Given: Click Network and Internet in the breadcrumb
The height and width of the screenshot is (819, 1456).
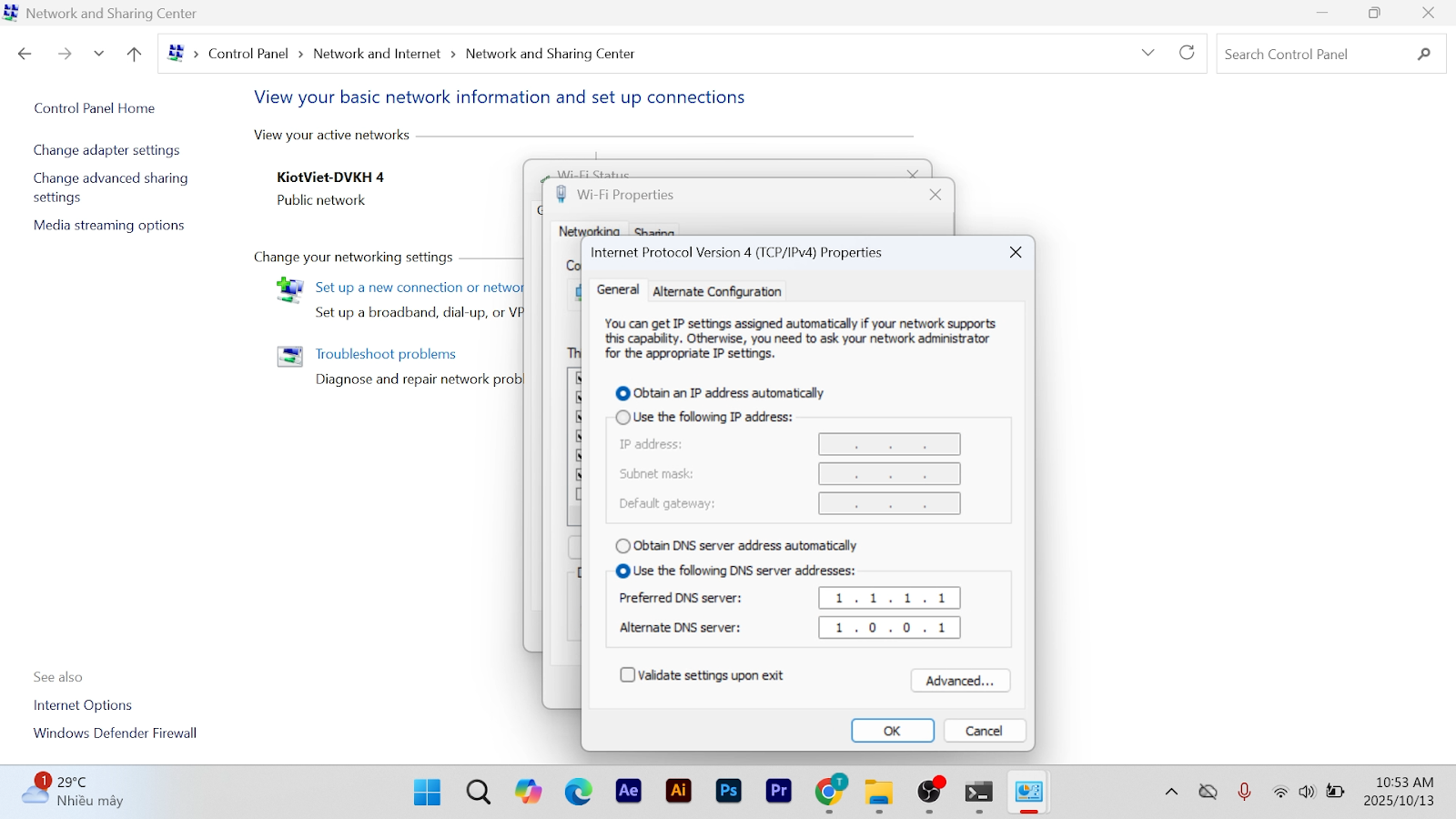Looking at the screenshot, I should [x=377, y=54].
